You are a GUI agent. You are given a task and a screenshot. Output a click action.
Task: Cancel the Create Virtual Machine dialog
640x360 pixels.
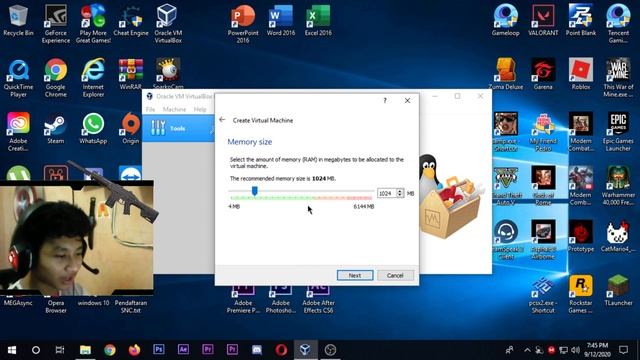(x=395, y=276)
